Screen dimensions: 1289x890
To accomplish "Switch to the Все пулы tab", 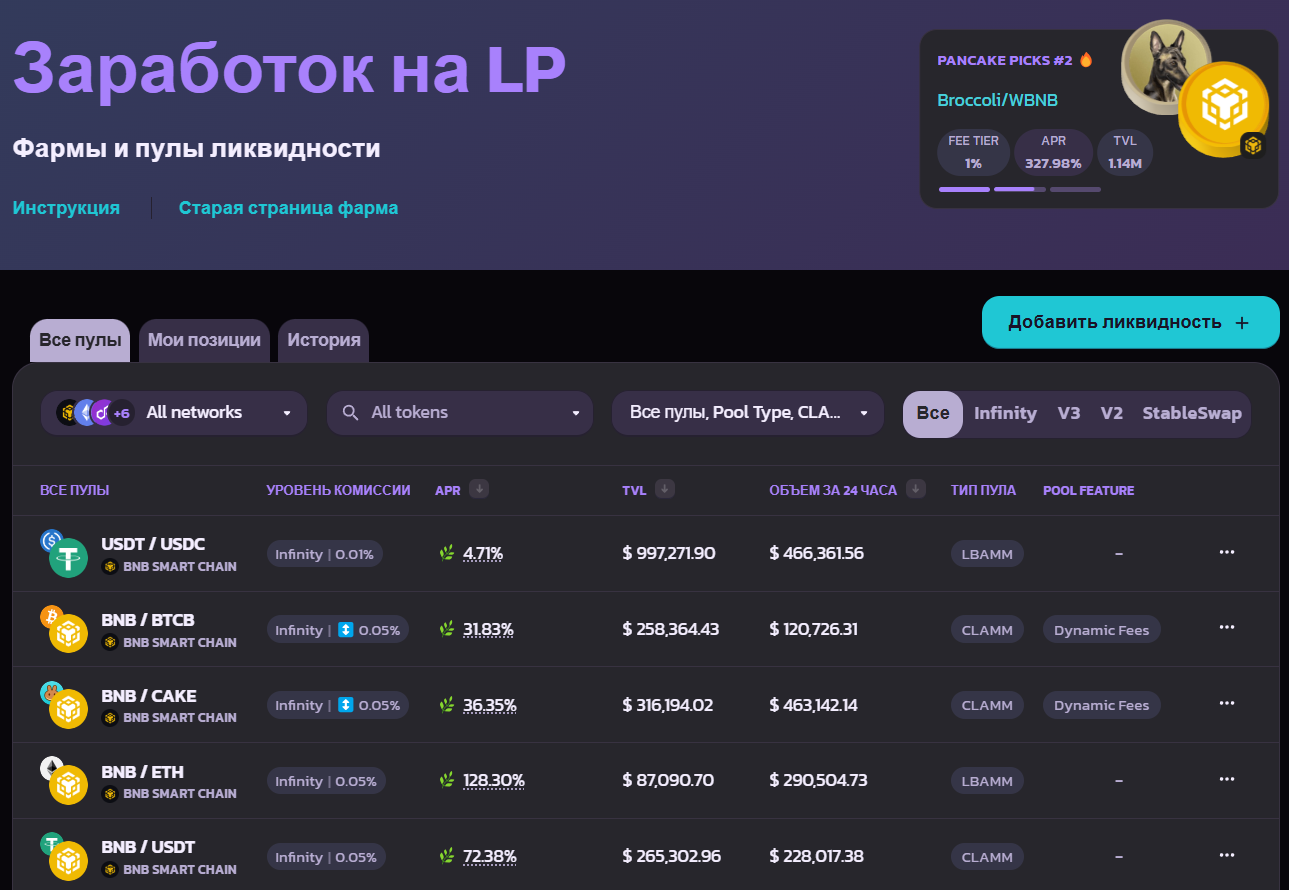I will [80, 341].
